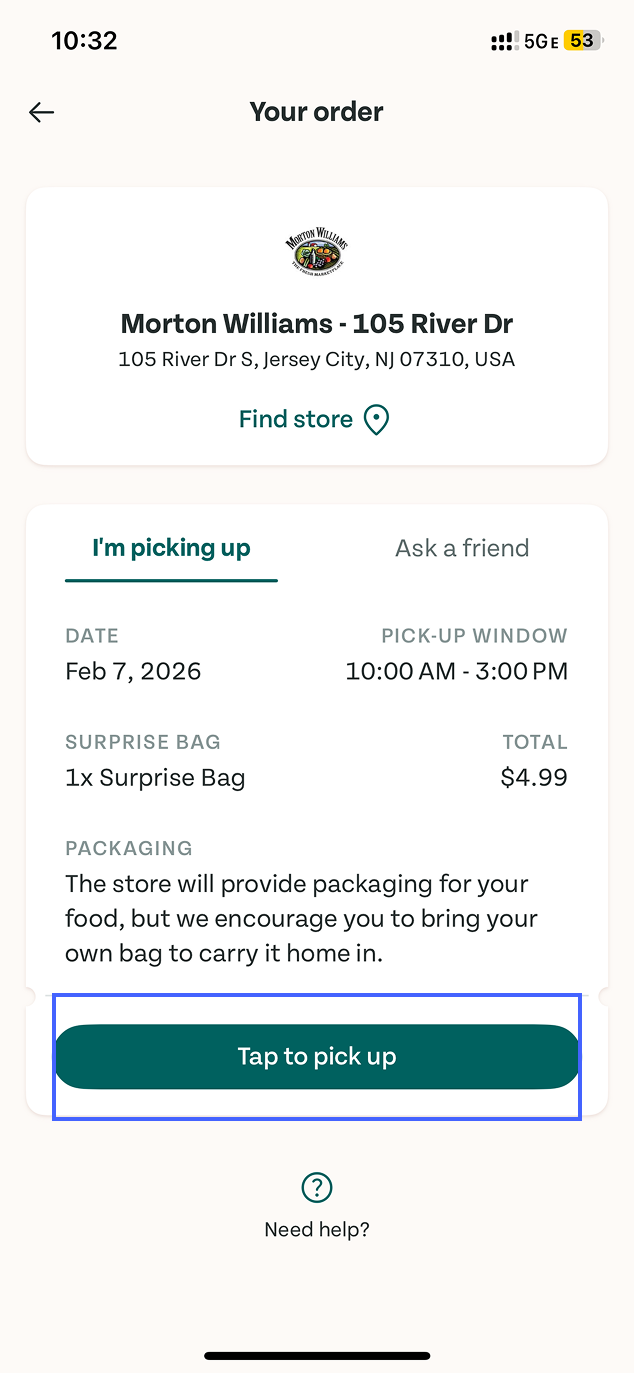Image resolution: width=634 pixels, height=1373 pixels.
Task: Tap the clock time in status bar
Action: (85, 41)
